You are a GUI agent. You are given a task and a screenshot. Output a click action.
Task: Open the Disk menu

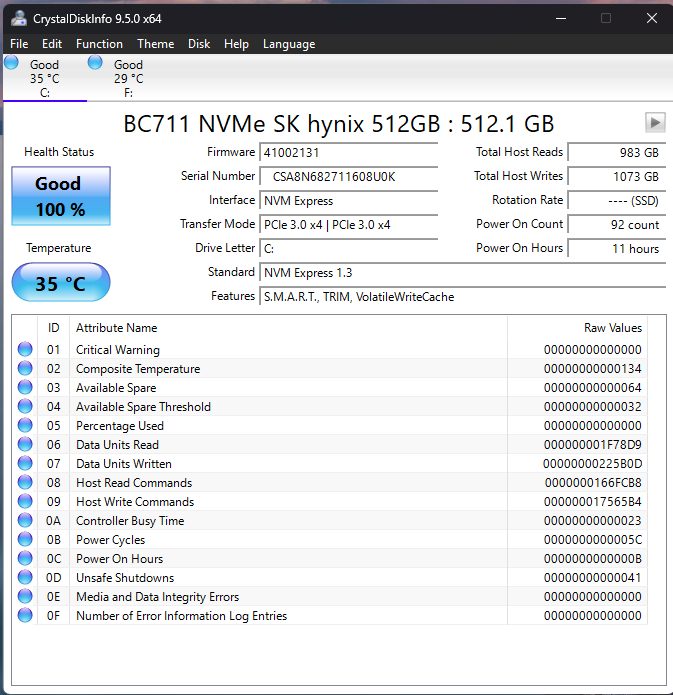tap(199, 44)
